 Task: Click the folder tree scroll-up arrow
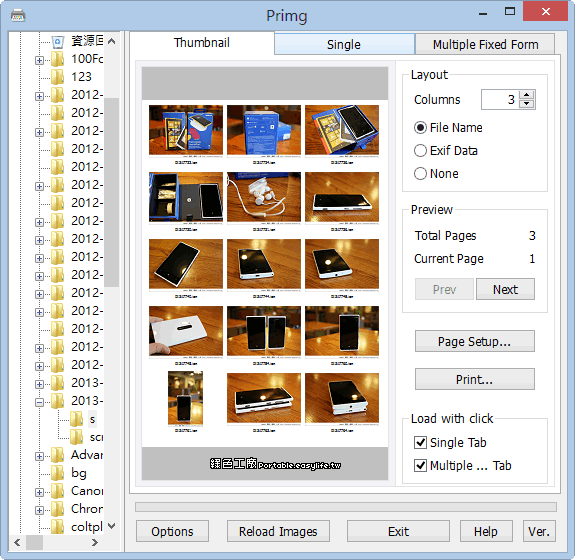click(112, 41)
